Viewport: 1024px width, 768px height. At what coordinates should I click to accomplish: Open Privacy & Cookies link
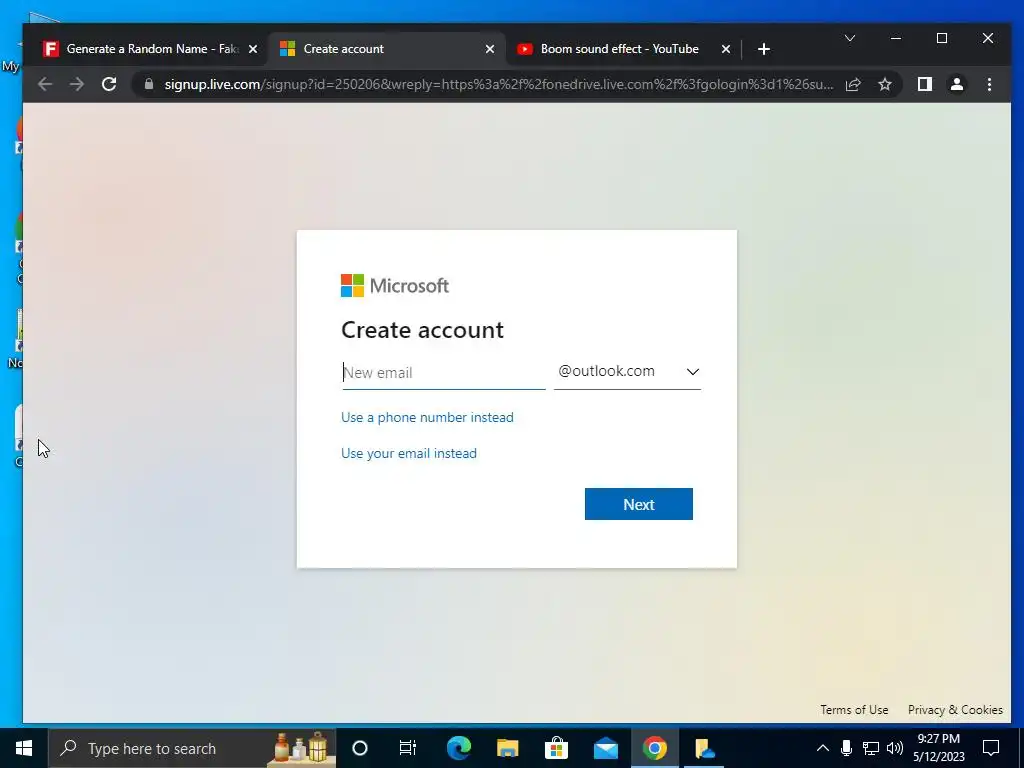955,710
